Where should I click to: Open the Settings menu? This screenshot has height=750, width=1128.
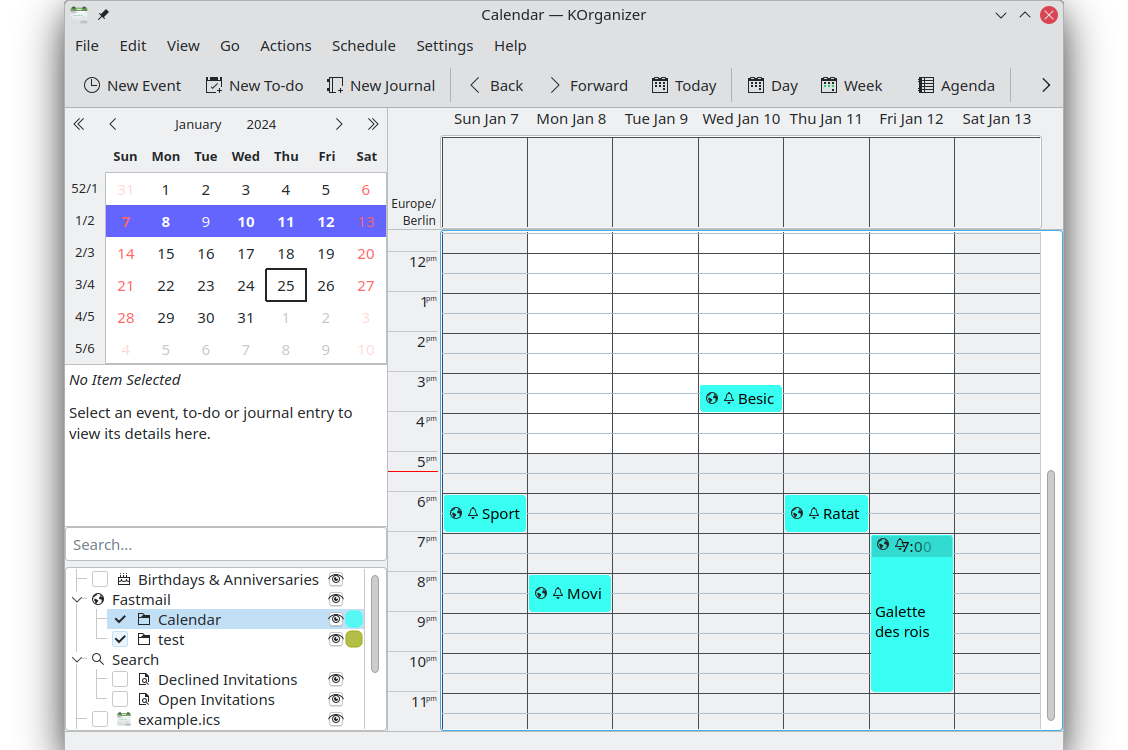click(x=444, y=46)
